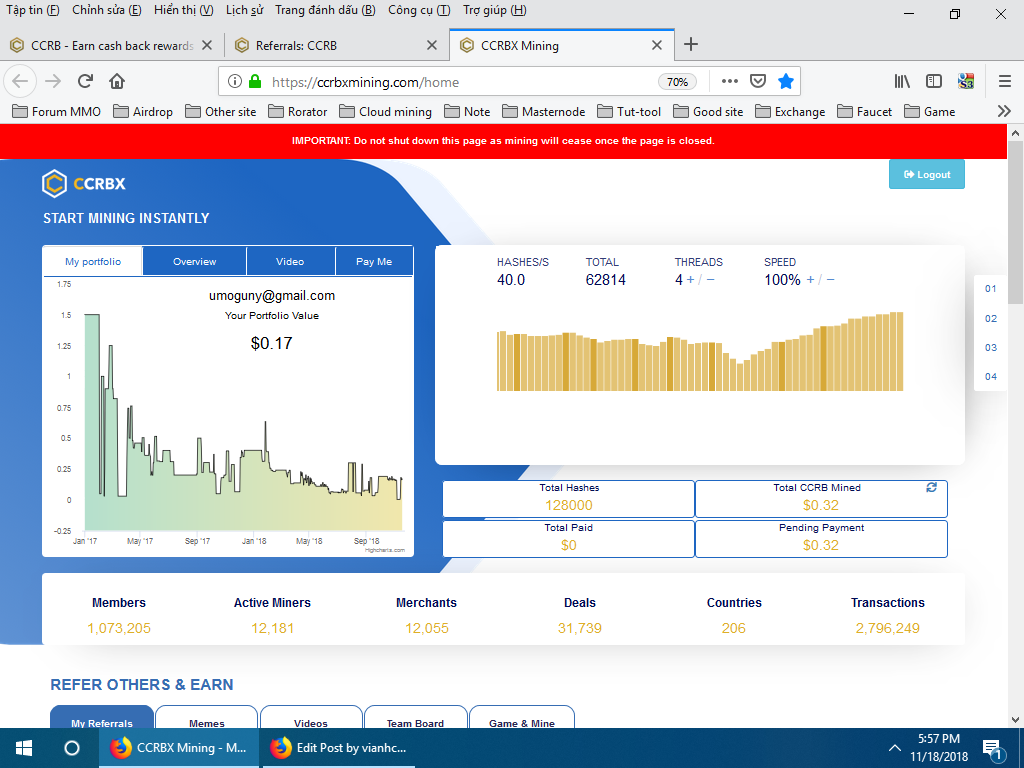Open a new tab with plus button
1024x768 pixels.
690,45
